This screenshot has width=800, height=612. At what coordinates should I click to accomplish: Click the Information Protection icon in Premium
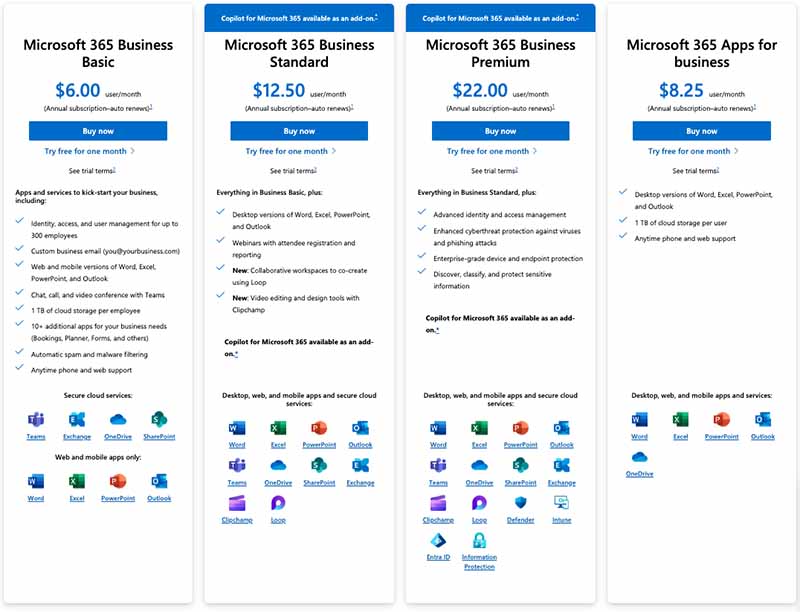coord(479,541)
